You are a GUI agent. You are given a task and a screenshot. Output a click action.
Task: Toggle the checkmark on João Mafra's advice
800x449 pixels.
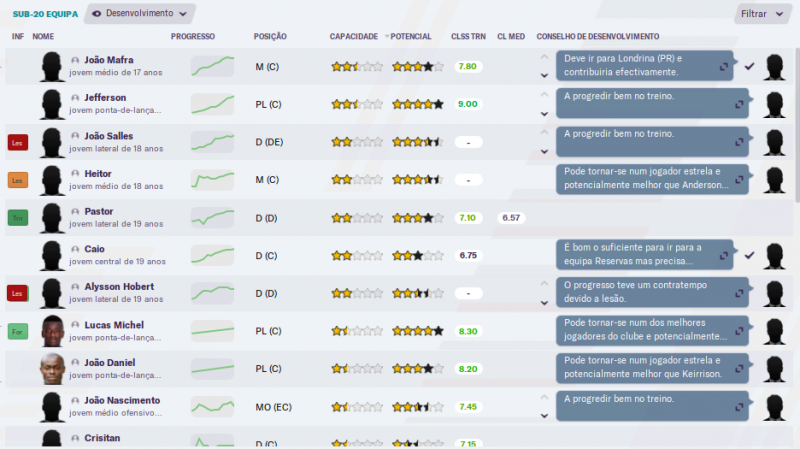[750, 66]
